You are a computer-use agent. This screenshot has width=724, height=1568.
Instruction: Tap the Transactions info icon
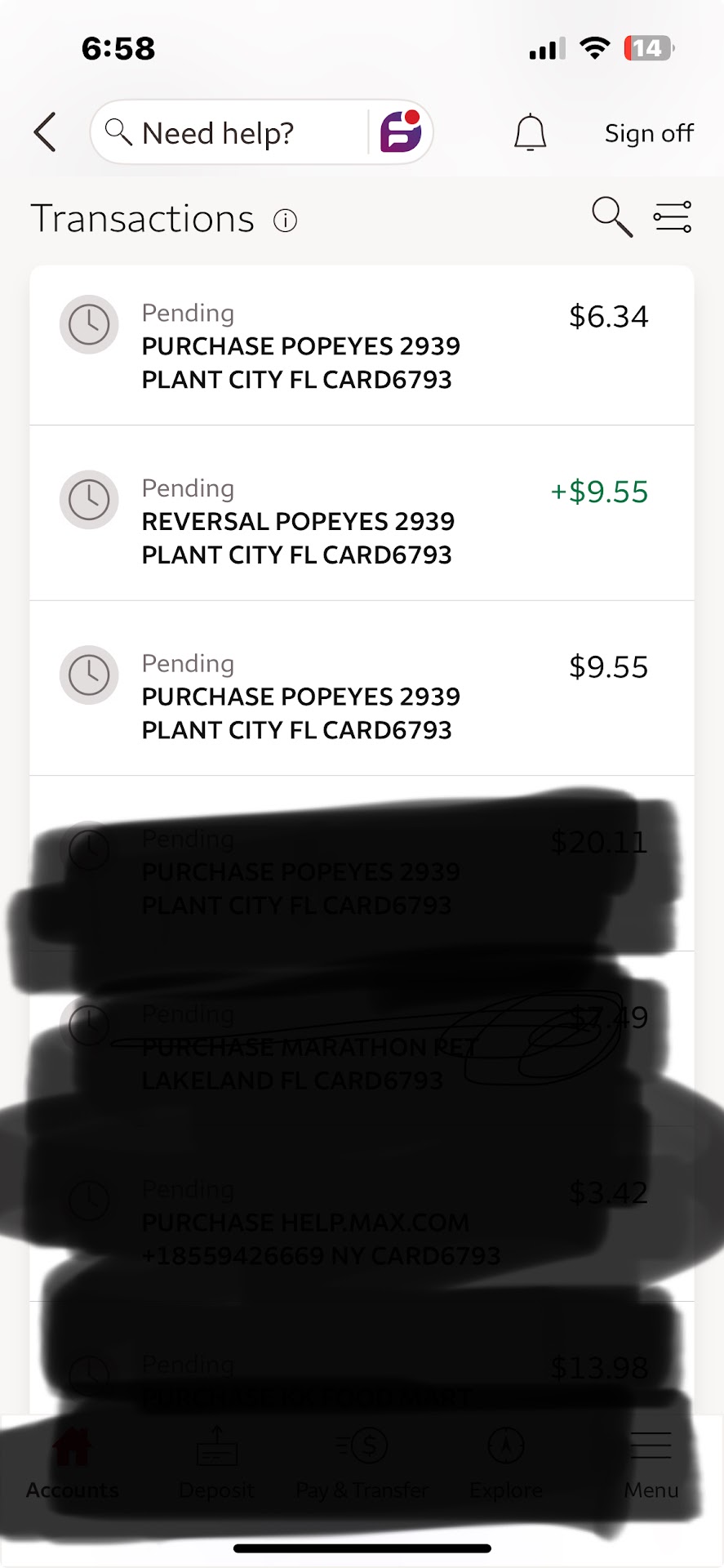[285, 220]
